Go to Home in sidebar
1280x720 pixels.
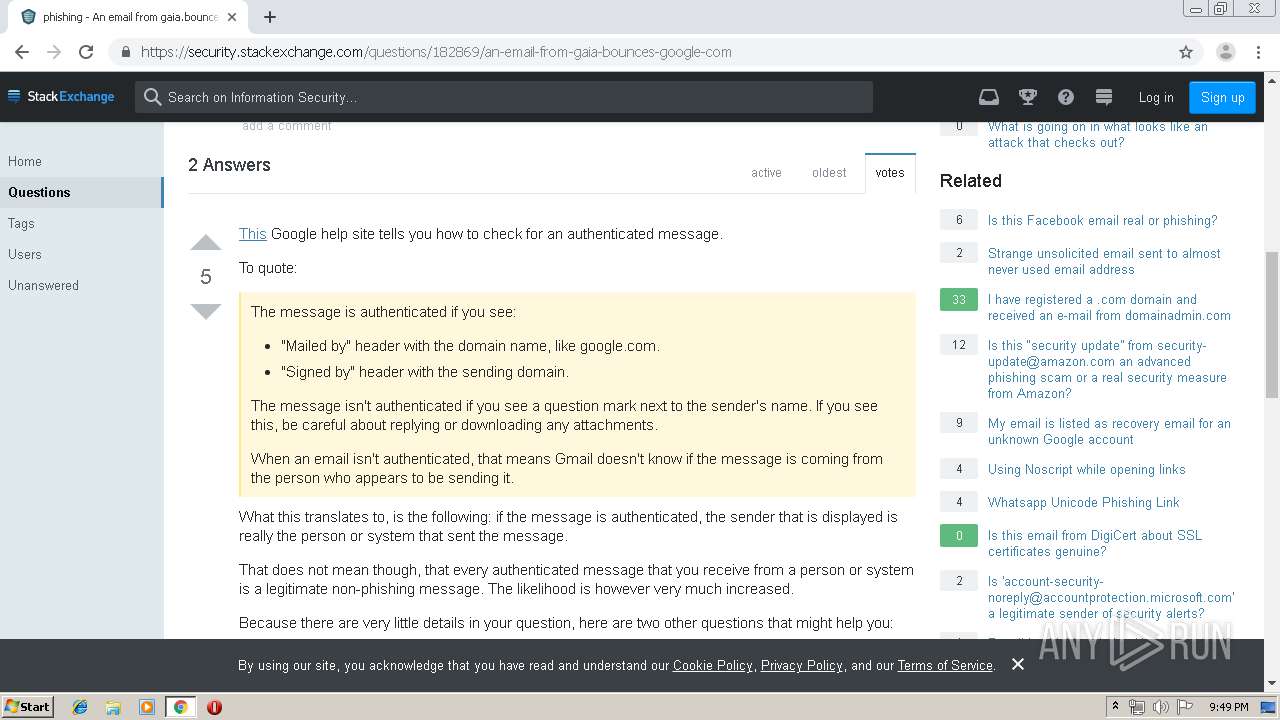point(25,161)
